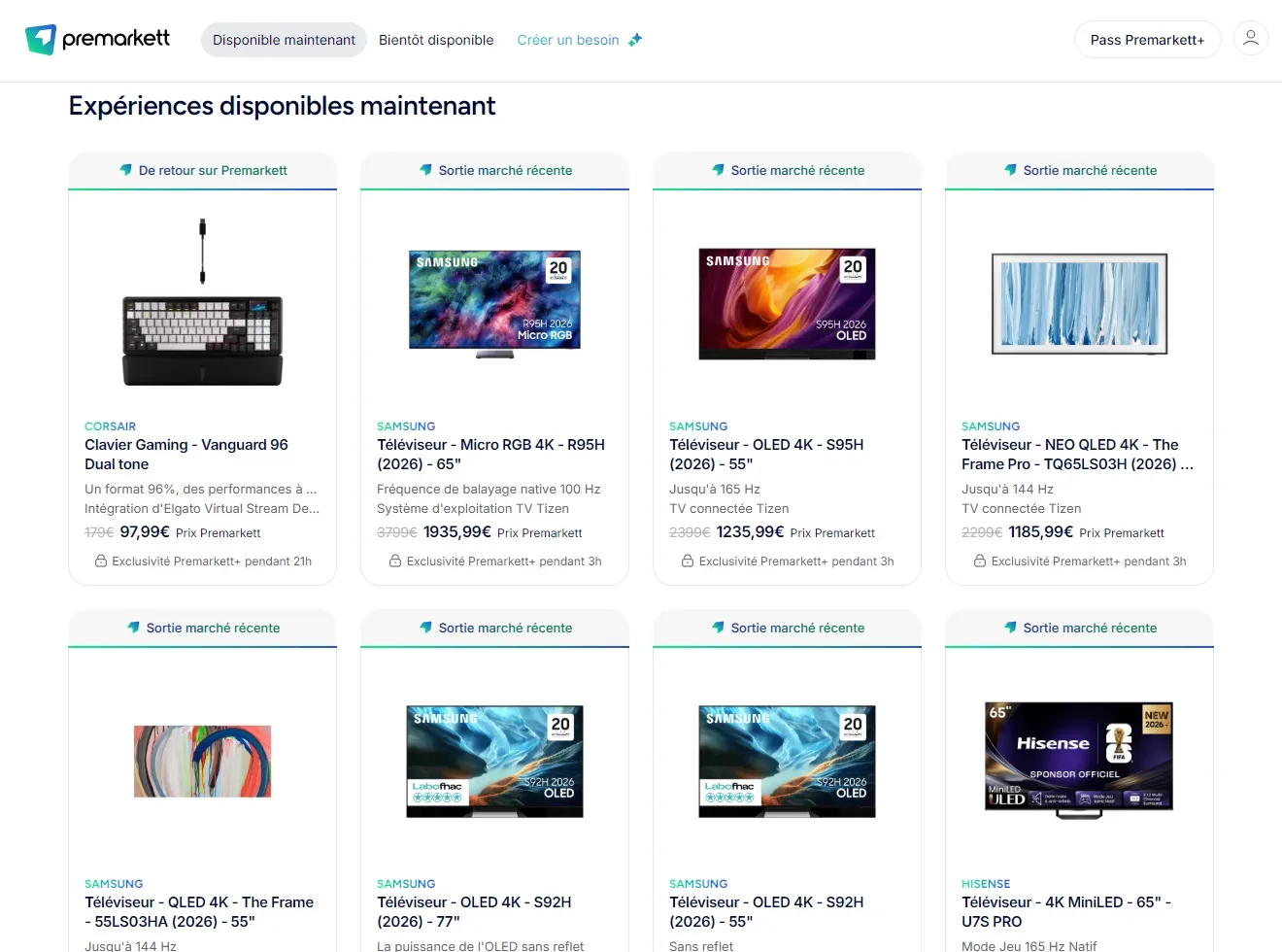Screen dimensions: 1282x952
Task: Click tag icon above Hisense U7S PRO card
Action: pyautogui.click(x=1010, y=628)
